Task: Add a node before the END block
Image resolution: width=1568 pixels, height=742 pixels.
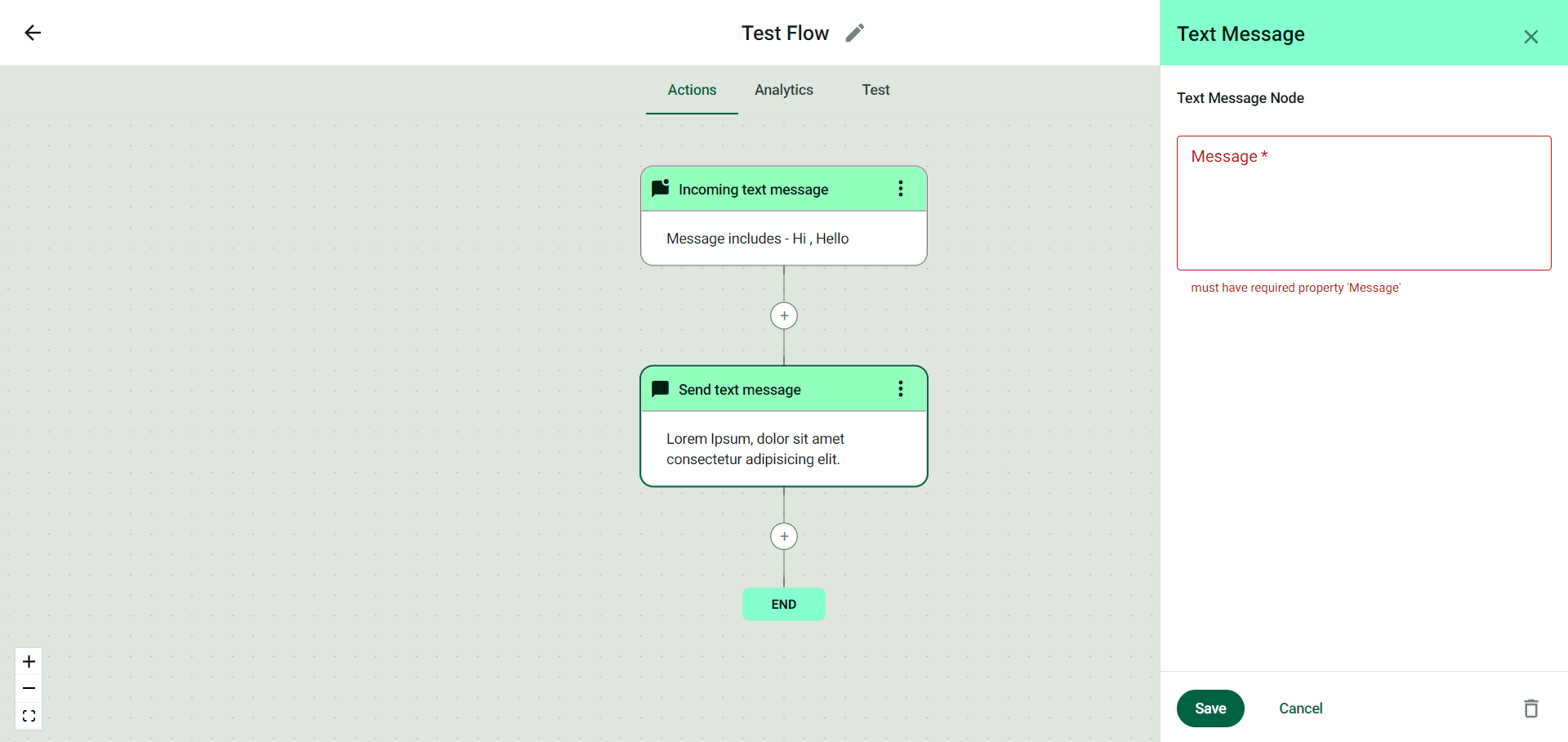Action: (x=784, y=536)
